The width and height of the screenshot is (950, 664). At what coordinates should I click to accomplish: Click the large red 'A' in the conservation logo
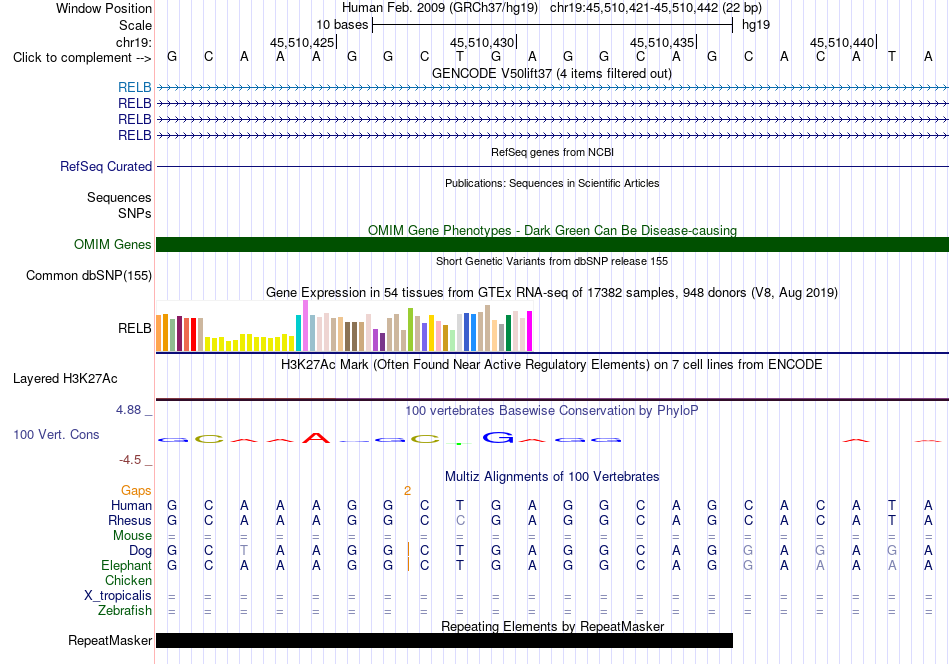[x=316, y=437]
